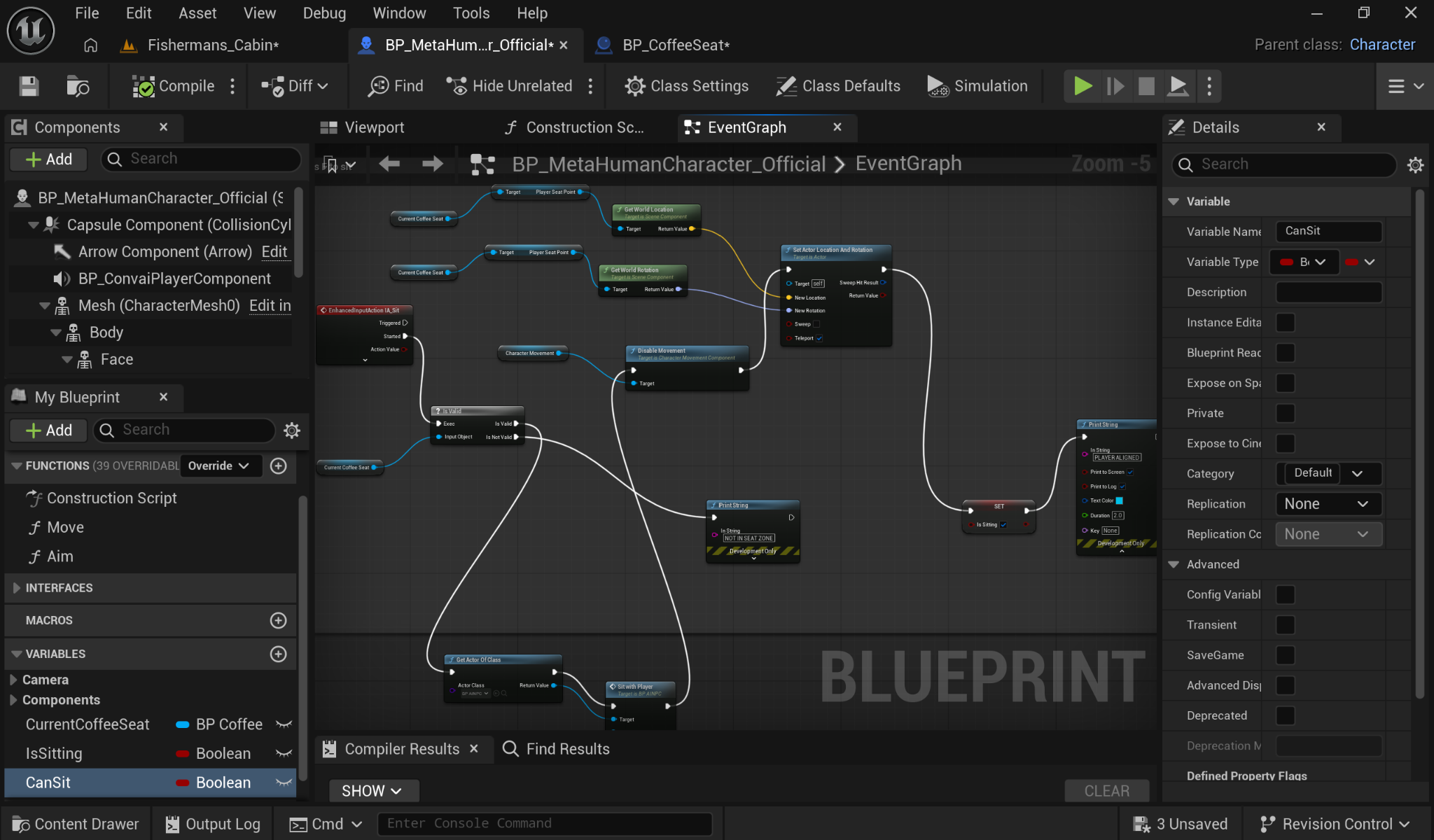1434x840 pixels.
Task: Add a new function with plus icon
Action: 279,466
